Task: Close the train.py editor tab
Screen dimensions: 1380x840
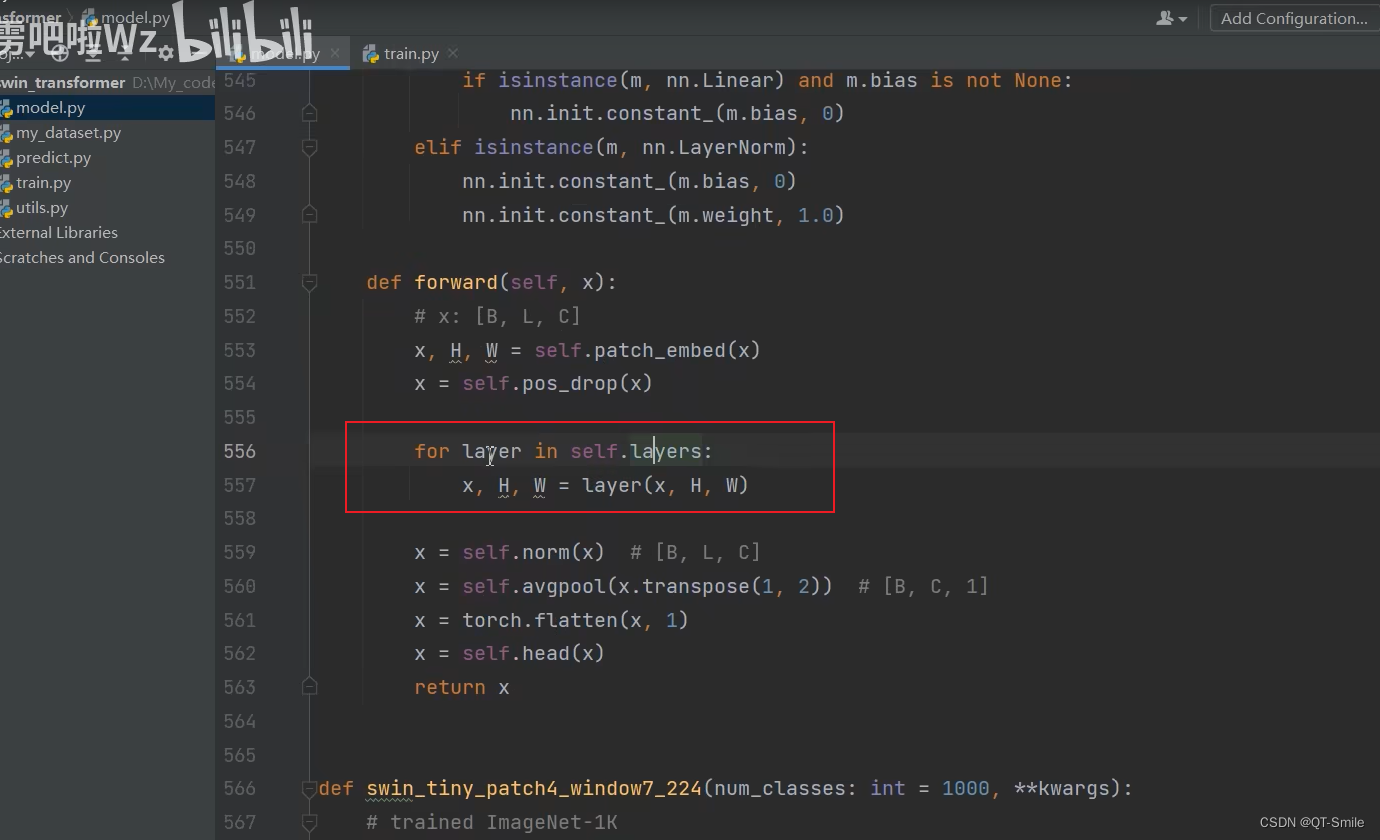Action: pos(453,53)
